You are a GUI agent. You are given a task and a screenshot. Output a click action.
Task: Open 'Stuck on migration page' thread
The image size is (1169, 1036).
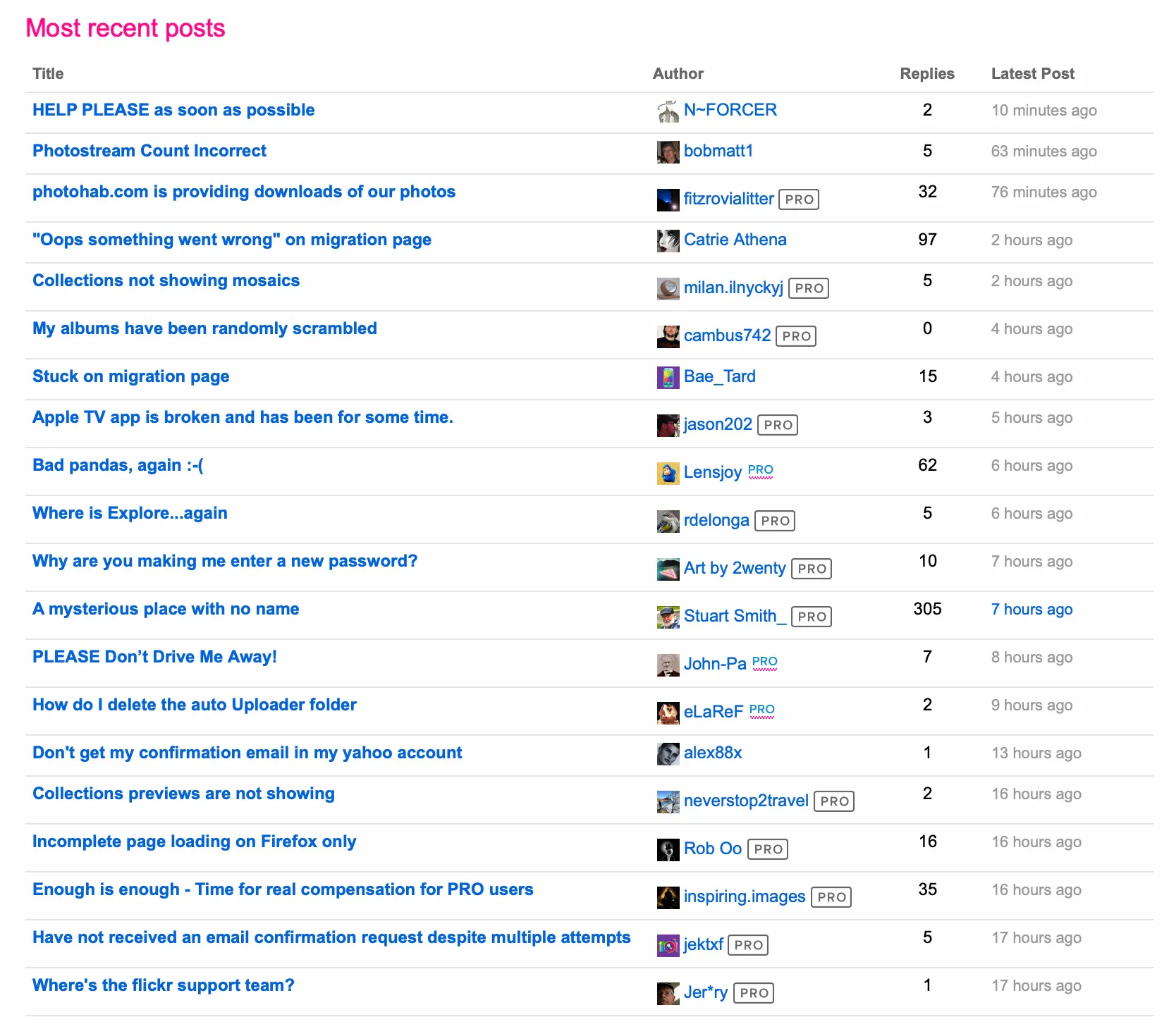tap(131, 376)
